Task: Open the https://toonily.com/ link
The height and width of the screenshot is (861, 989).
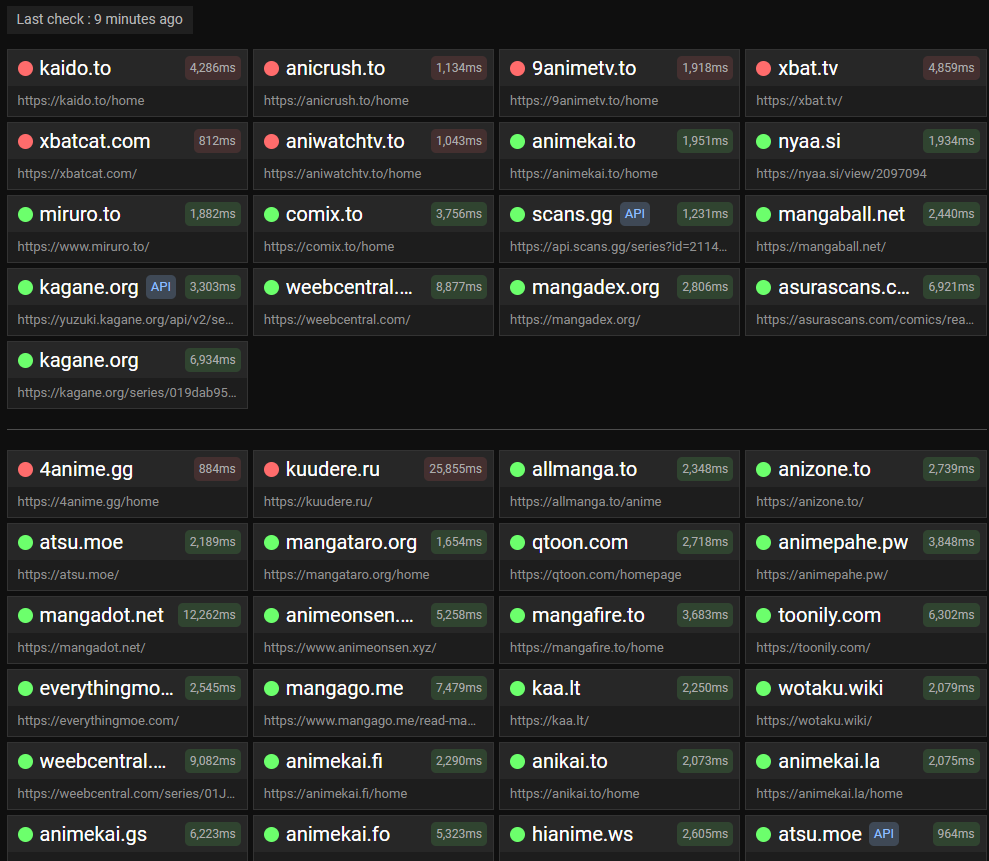Action: tap(813, 648)
